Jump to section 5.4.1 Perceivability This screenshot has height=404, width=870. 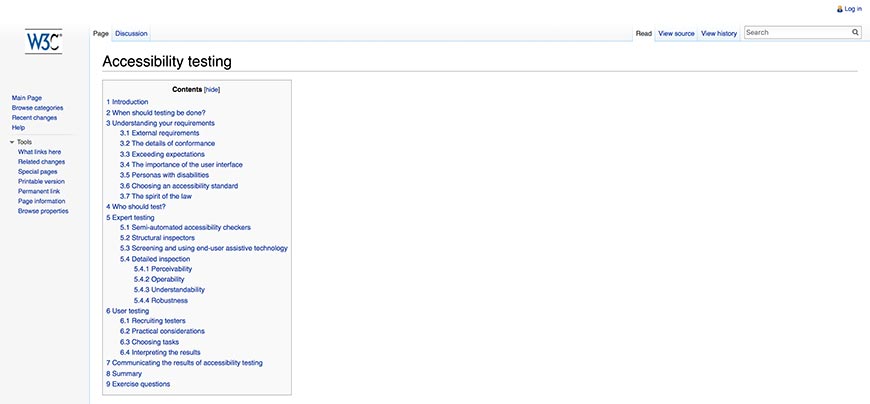pos(162,269)
